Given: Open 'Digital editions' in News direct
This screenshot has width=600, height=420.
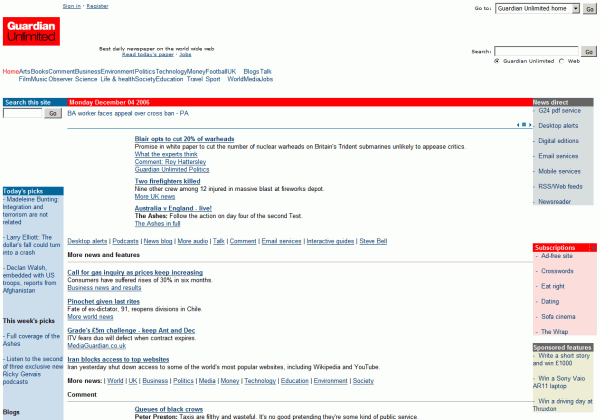Looking at the screenshot, I should point(558,141).
